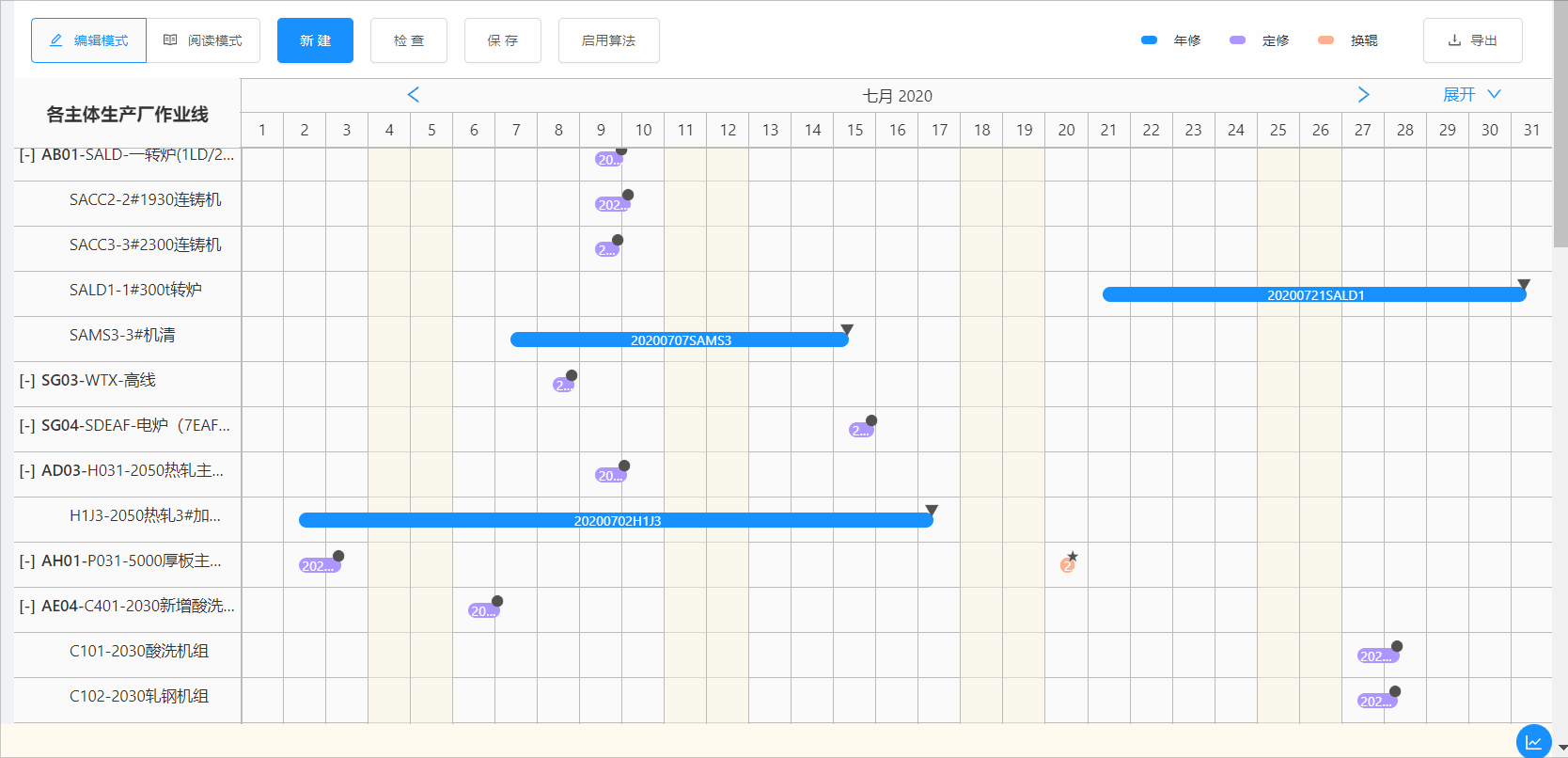This screenshot has width=1568, height=758.
Task: Expand the timeline via 展开 dropdown
Action: click(x=1471, y=95)
